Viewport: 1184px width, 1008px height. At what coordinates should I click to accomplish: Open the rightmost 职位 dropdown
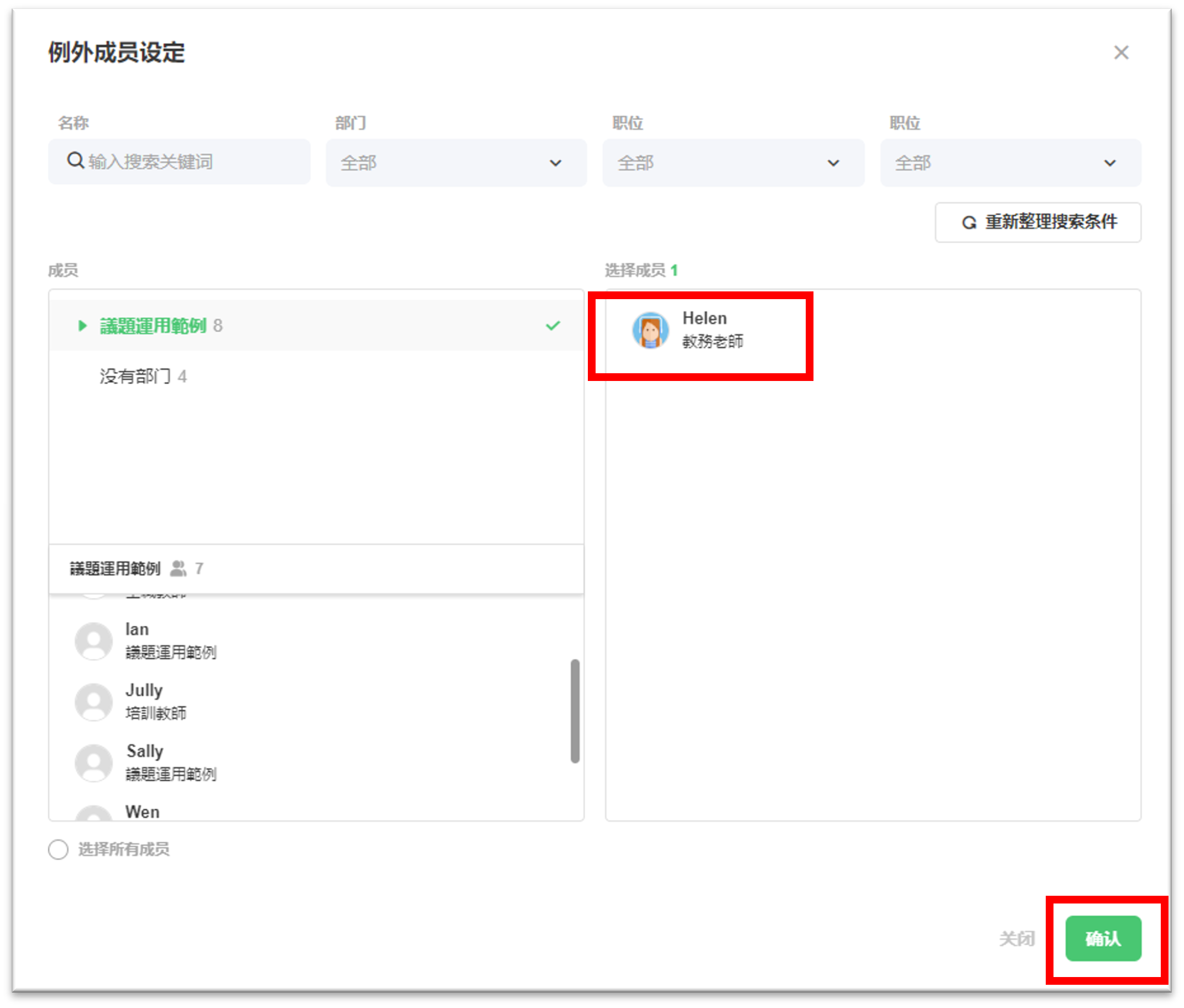[x=1010, y=163]
